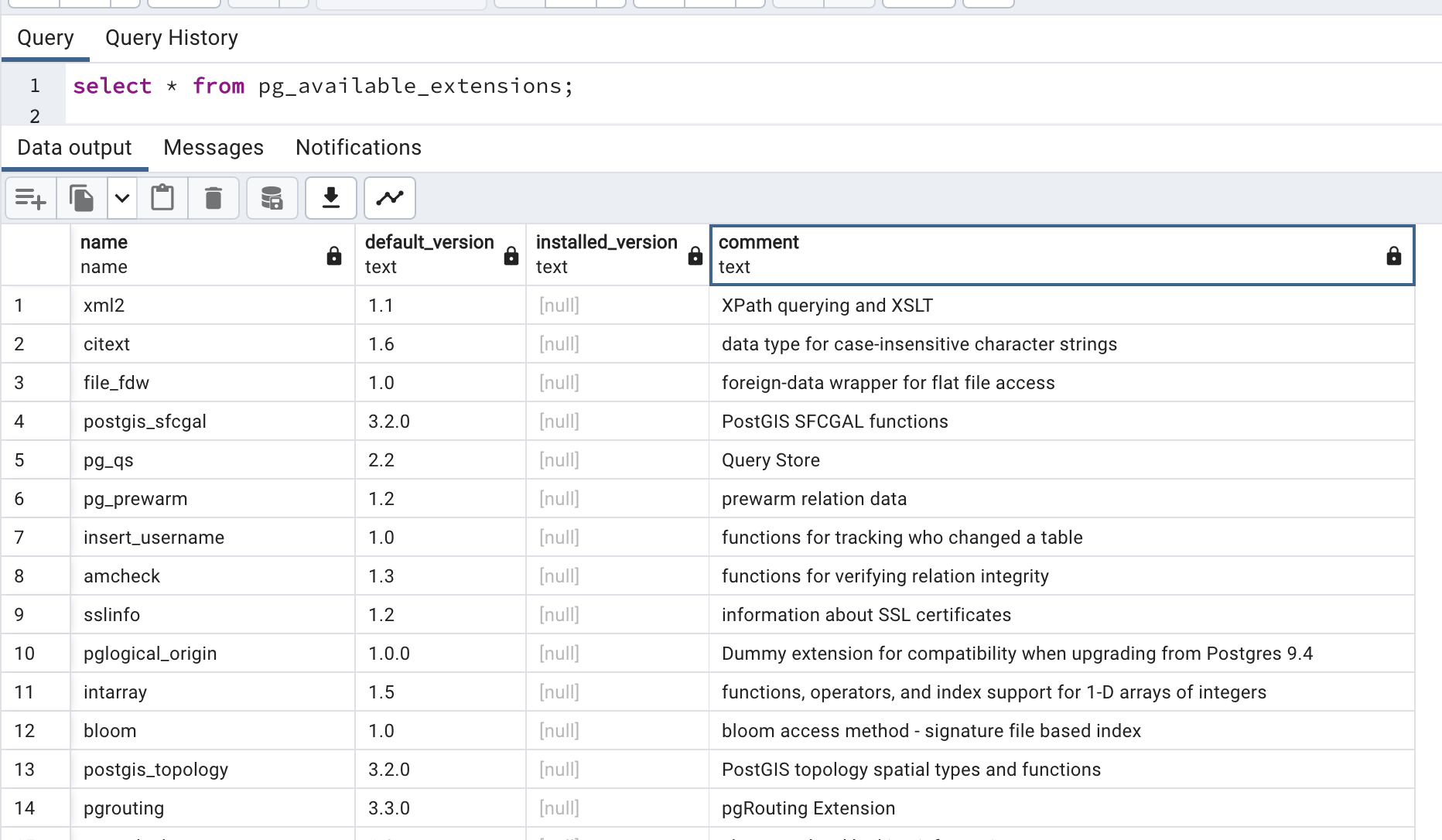Screen dimensions: 1442x840
Task: Select row 5 by its row number
Action: 20,460
